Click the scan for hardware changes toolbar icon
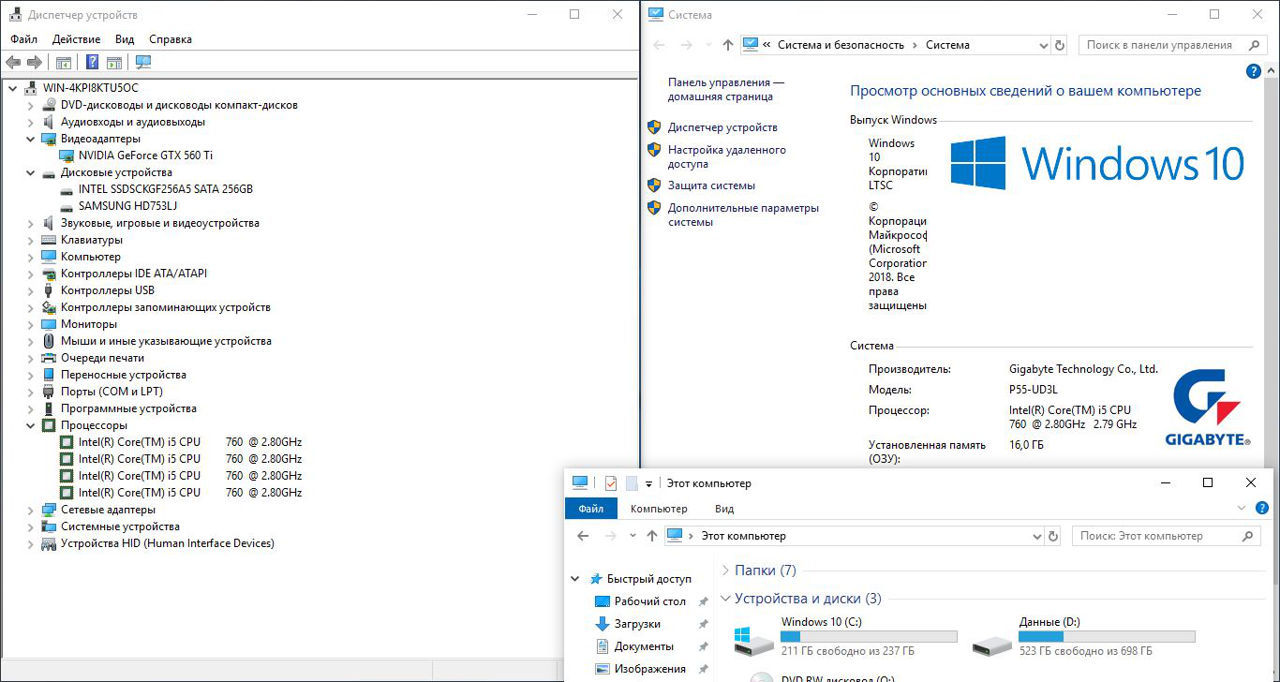This screenshot has width=1280, height=682. click(143, 62)
